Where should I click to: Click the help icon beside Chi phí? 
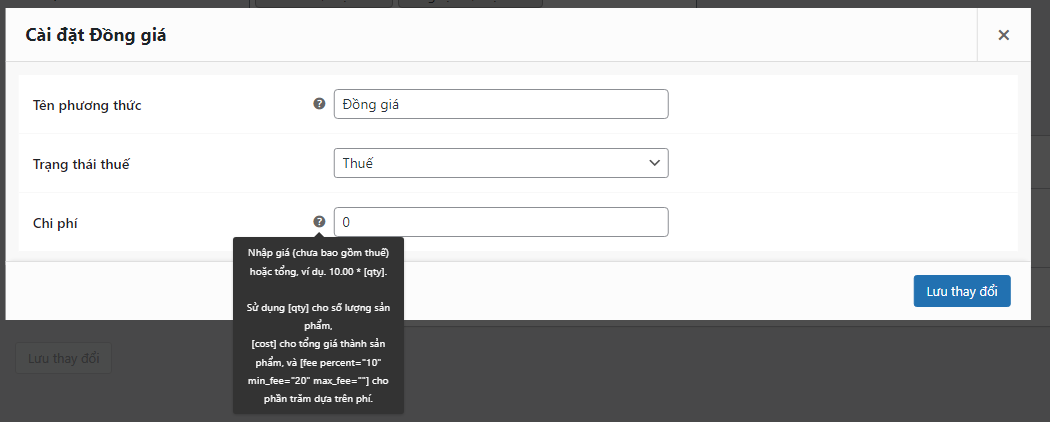pyautogui.click(x=319, y=221)
